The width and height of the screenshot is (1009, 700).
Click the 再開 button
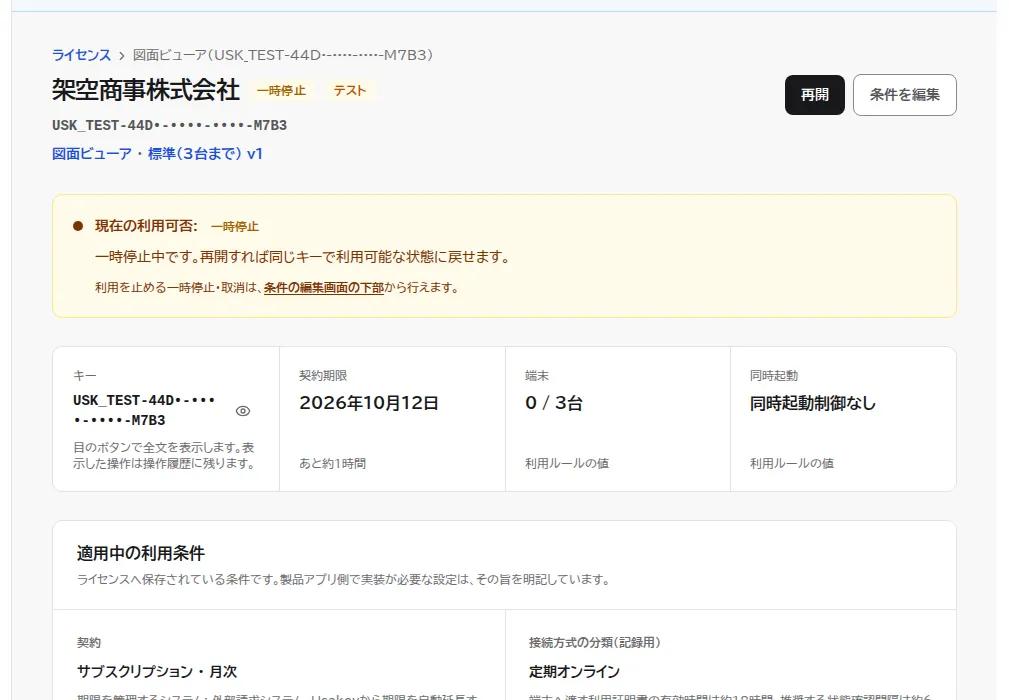coord(814,95)
